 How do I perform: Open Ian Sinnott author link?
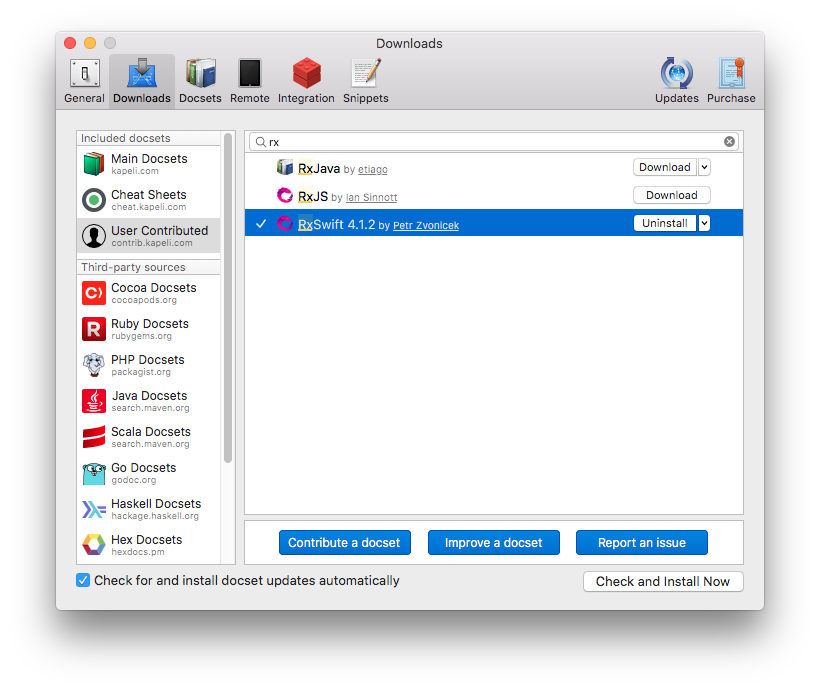[371, 197]
